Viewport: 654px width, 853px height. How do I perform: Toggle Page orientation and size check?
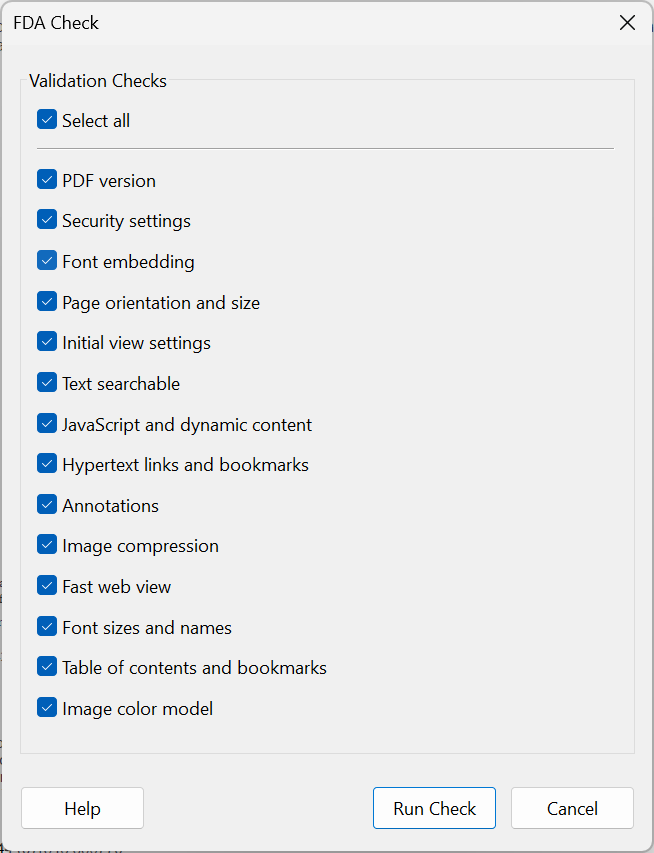46,301
